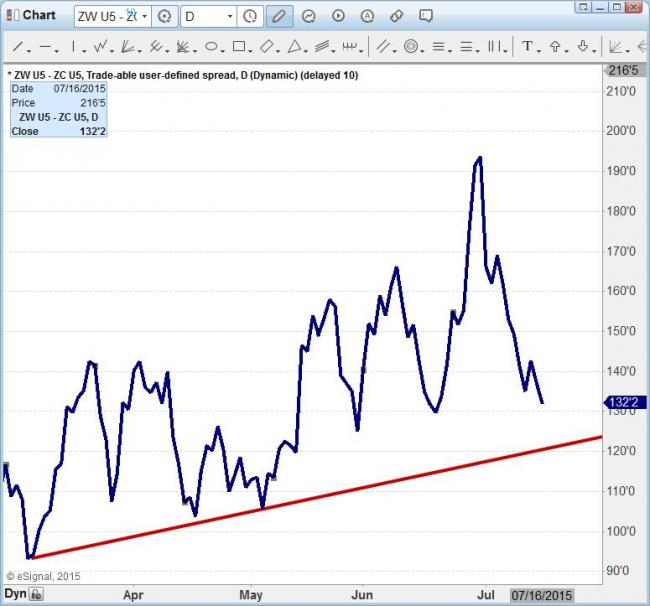The height and width of the screenshot is (606, 650).
Task: Select the Fibonacci retracement lines tool
Action: (x=439, y=46)
